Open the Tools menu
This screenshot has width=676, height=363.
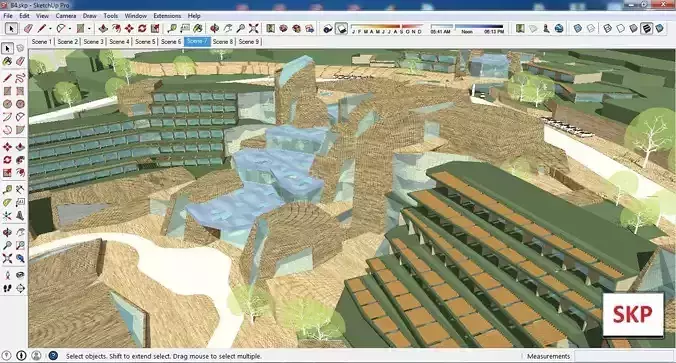point(111,16)
